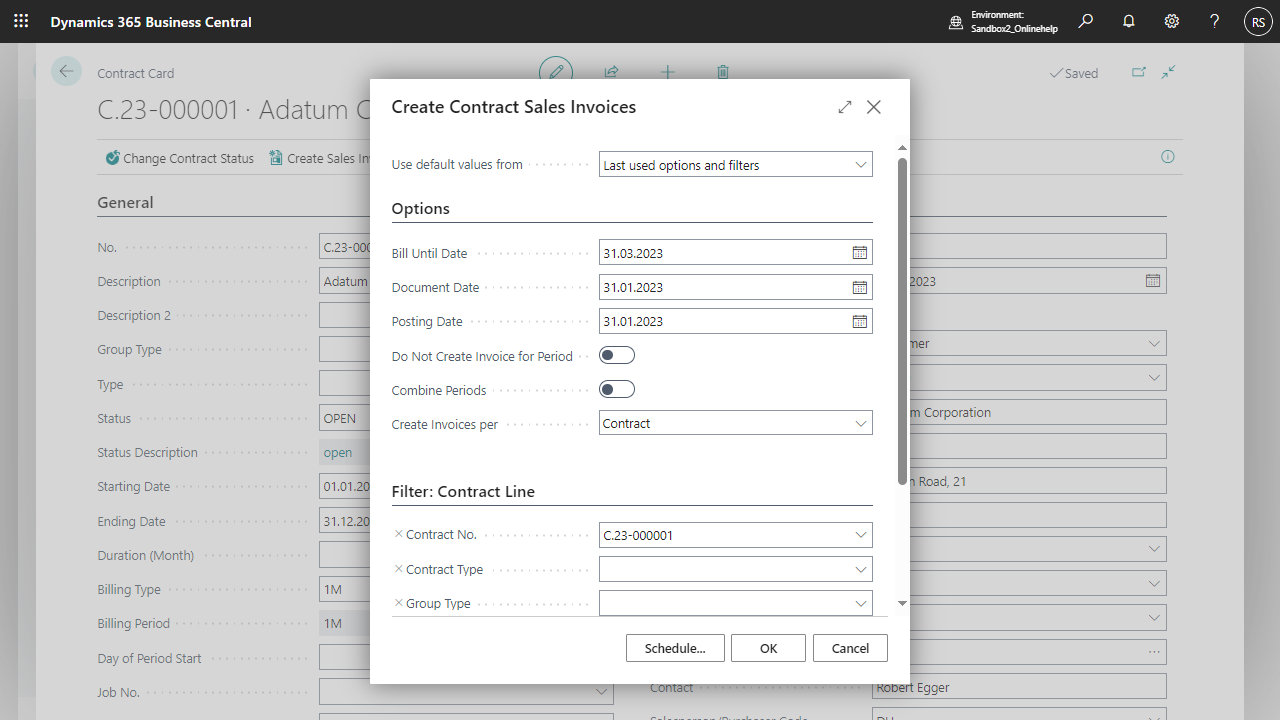Toggle Do Not Create Invoice for Period
Screen dimensions: 1280x720
617,355
